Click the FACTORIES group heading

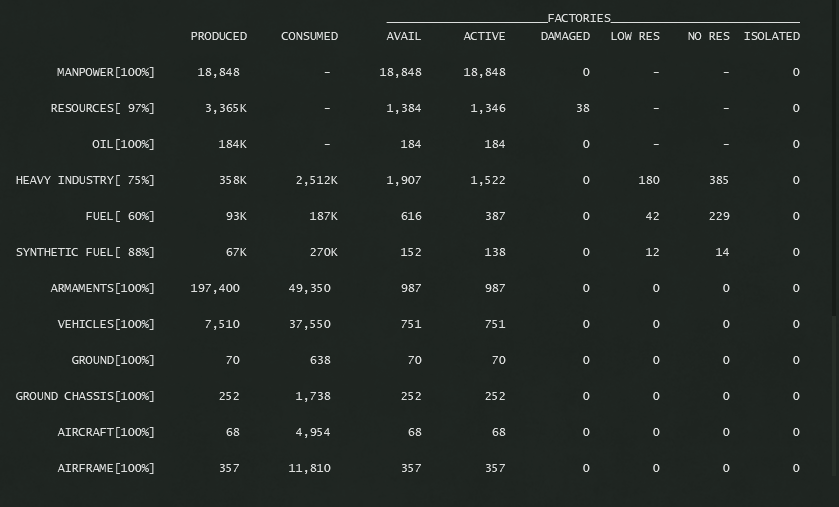[579, 18]
